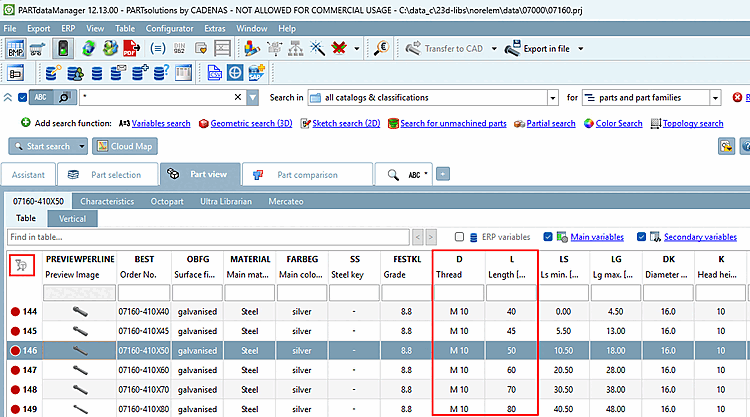Screen dimensions: 750x417
Task: Click the DIN 962 toolbar icon
Action: click(x=179, y=48)
